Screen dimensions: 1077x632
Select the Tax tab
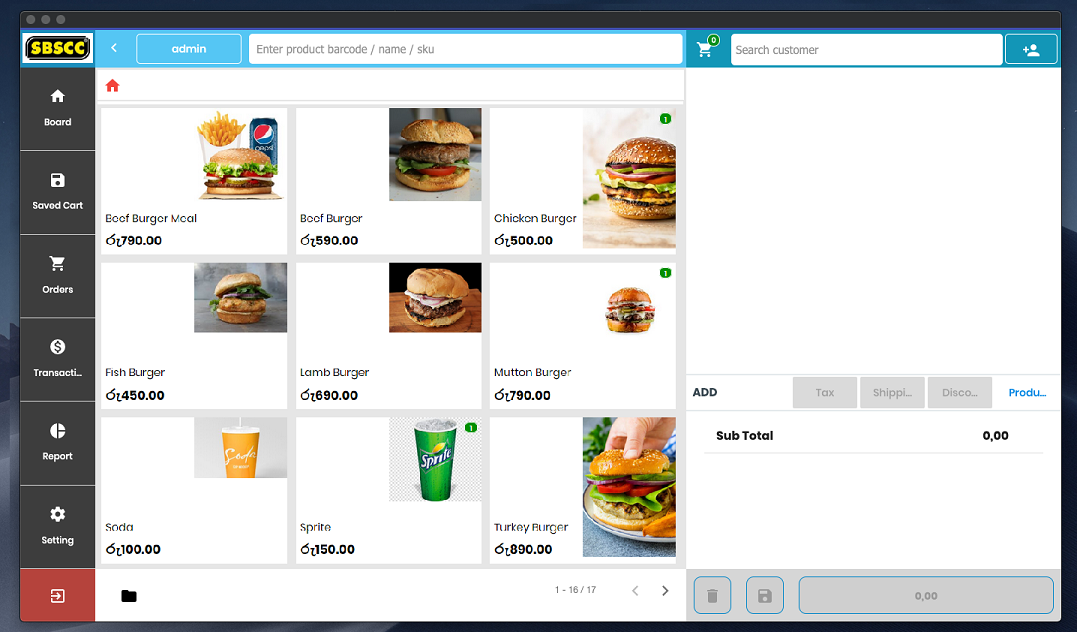pyautogui.click(x=825, y=393)
